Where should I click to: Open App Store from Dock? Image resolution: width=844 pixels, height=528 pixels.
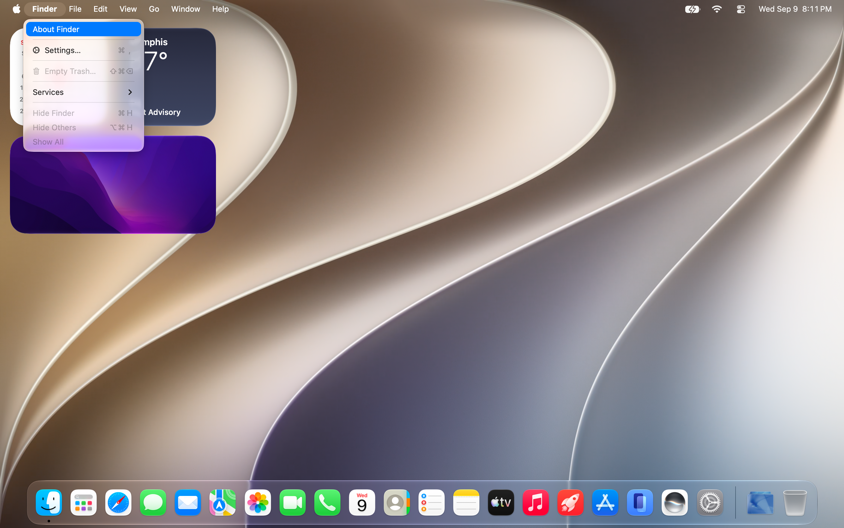click(605, 503)
